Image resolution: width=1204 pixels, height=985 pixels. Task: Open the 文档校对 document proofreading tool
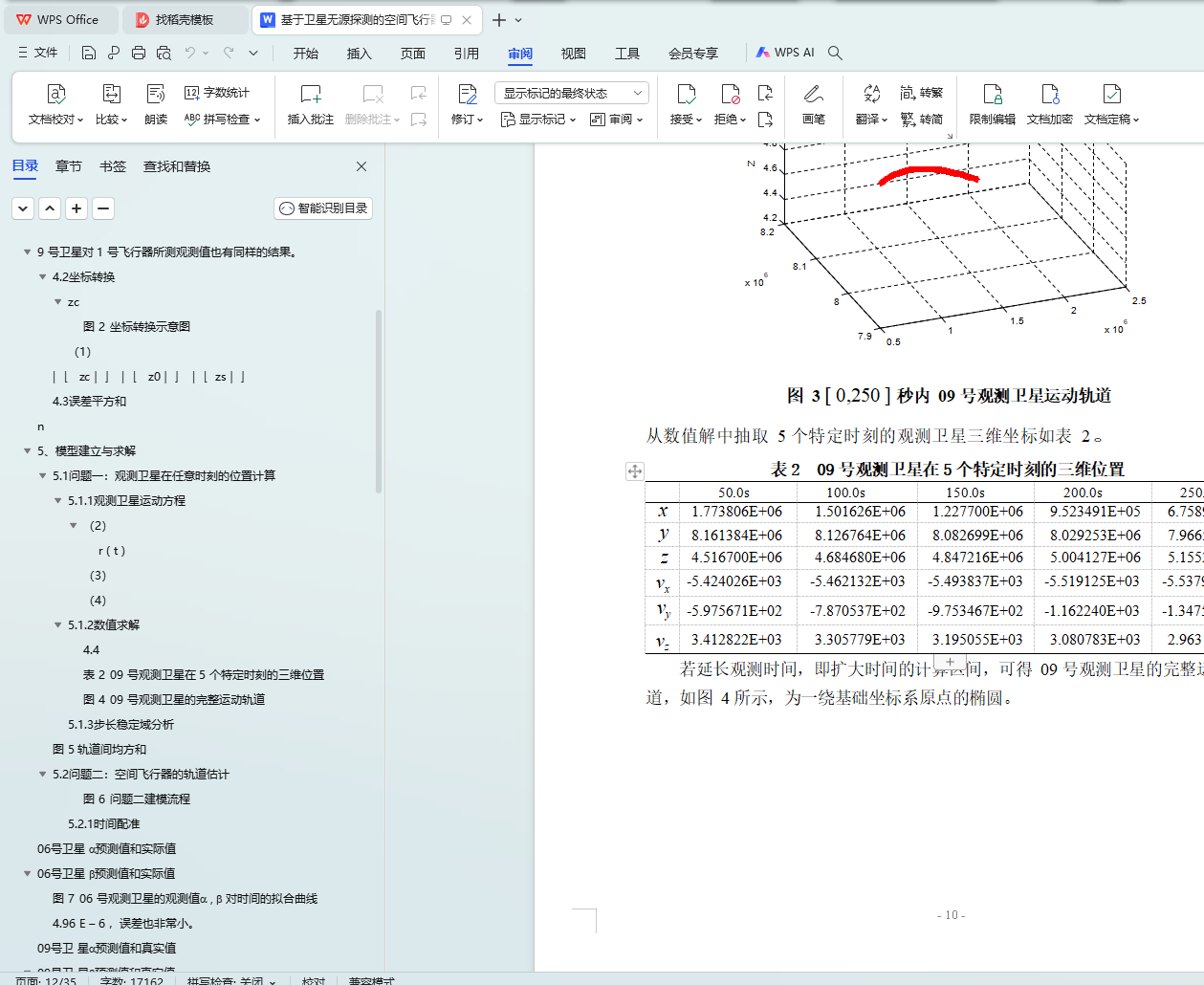pos(56,105)
